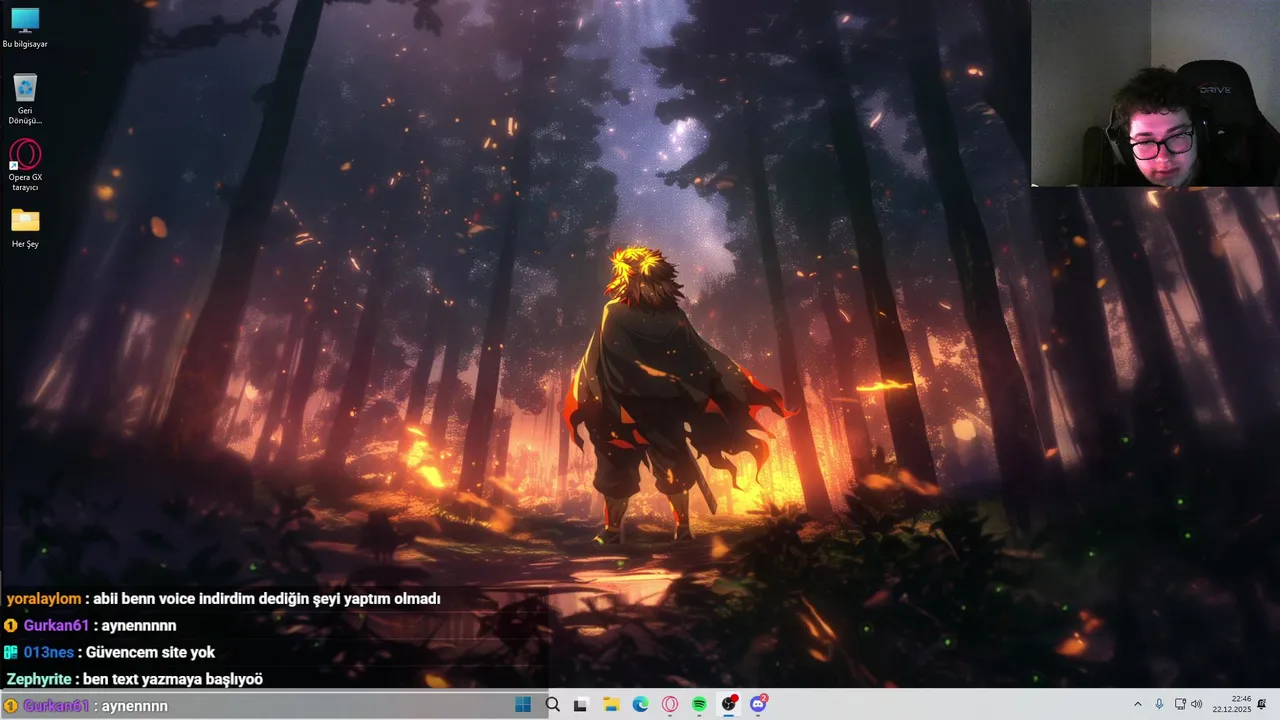Viewport: 1280px width, 720px height.
Task: Launch Microsoft Edge from the taskbar
Action: (640, 704)
